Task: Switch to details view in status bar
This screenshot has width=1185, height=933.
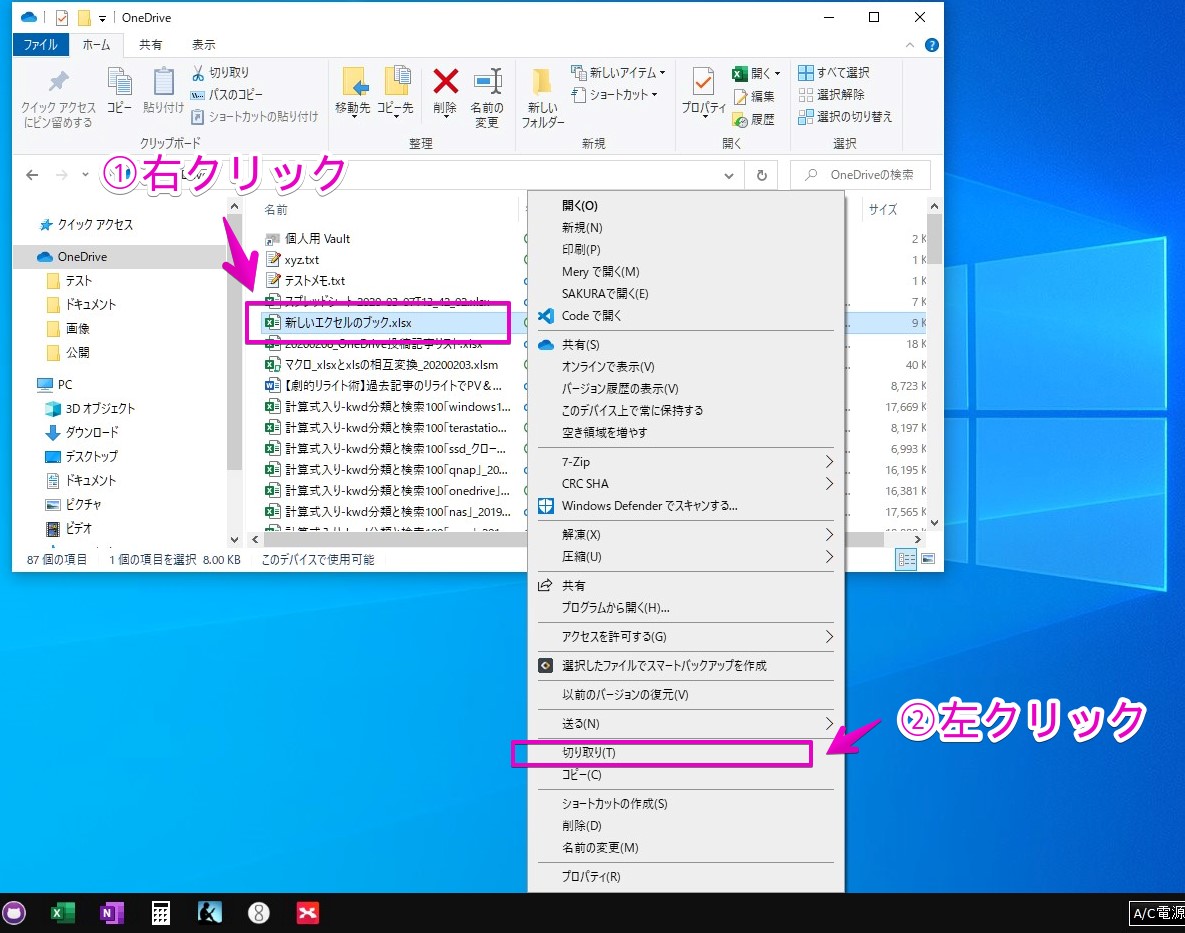Action: (905, 559)
